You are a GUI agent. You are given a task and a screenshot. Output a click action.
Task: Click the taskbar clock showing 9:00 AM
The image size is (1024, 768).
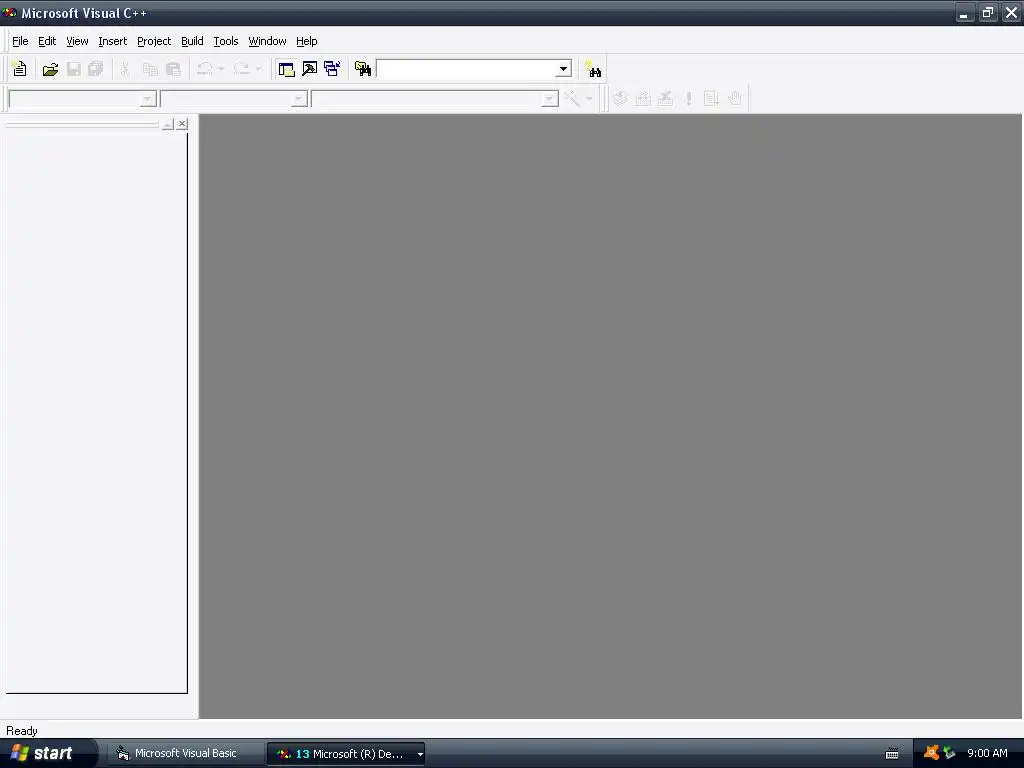pyautogui.click(x=987, y=753)
